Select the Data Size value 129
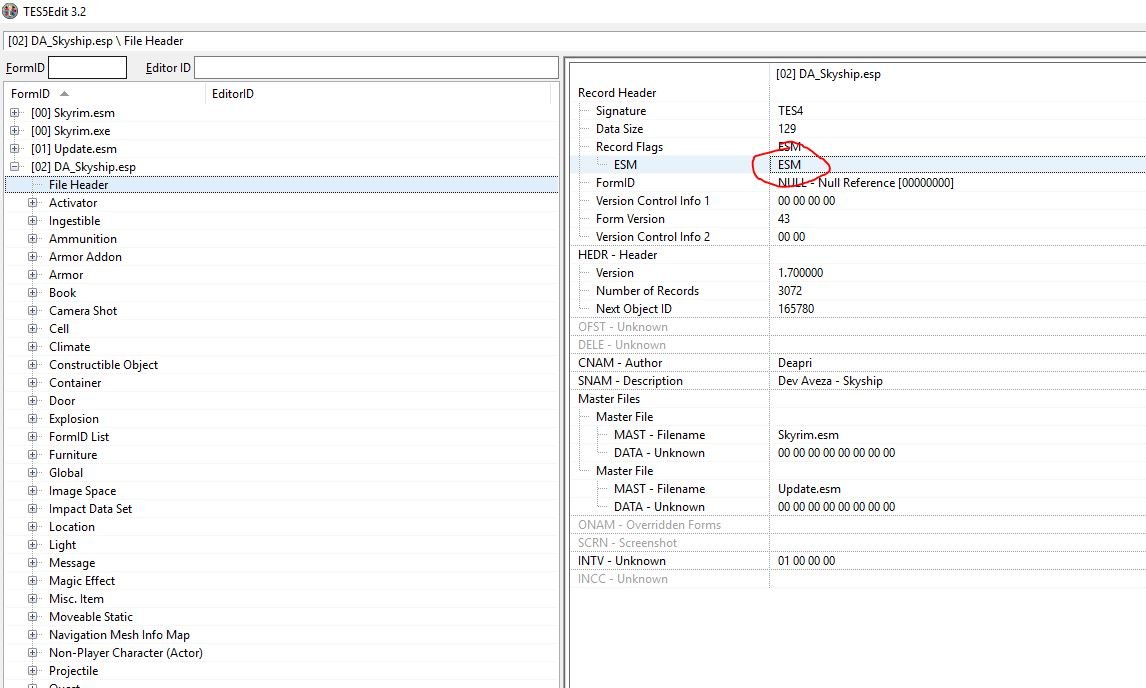This screenshot has width=1146, height=688. tap(786, 129)
